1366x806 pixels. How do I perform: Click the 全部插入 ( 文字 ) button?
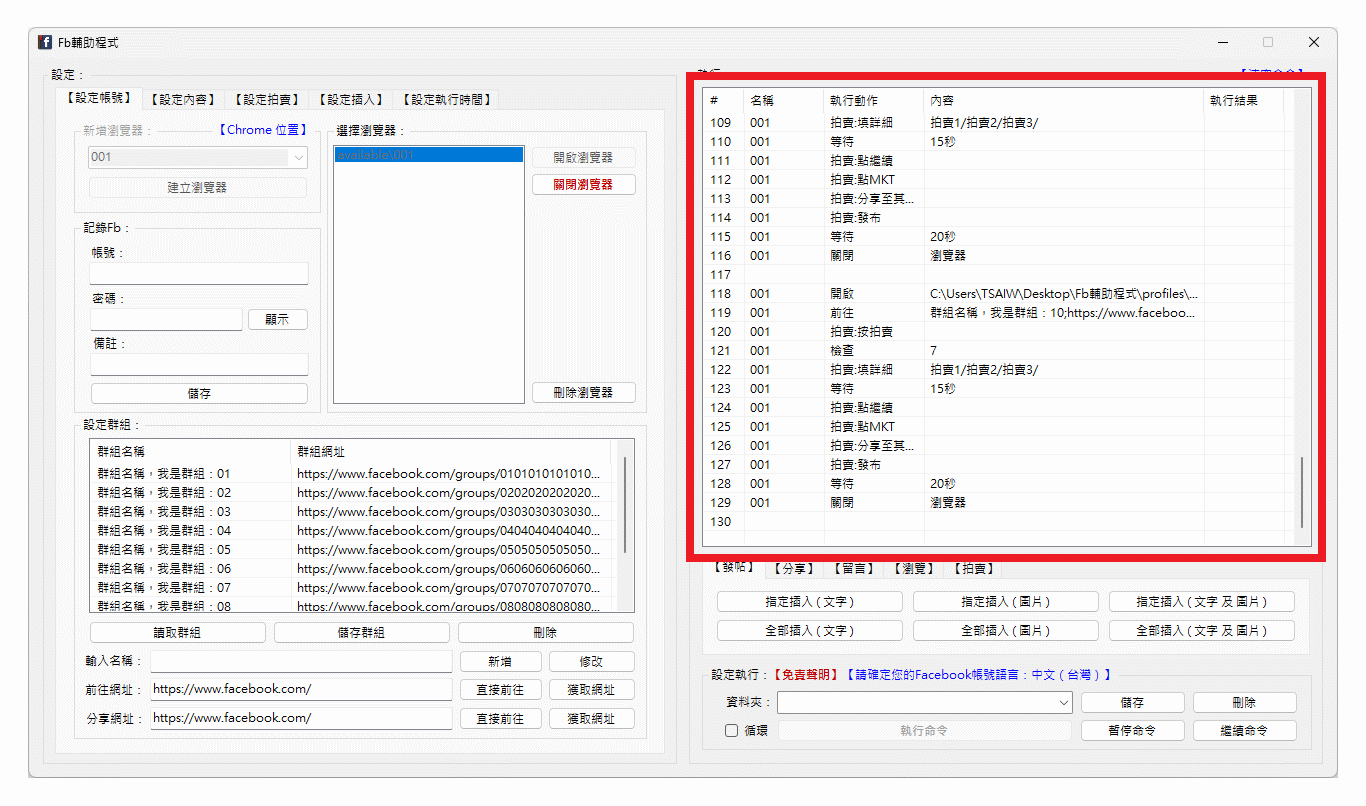coord(810,630)
